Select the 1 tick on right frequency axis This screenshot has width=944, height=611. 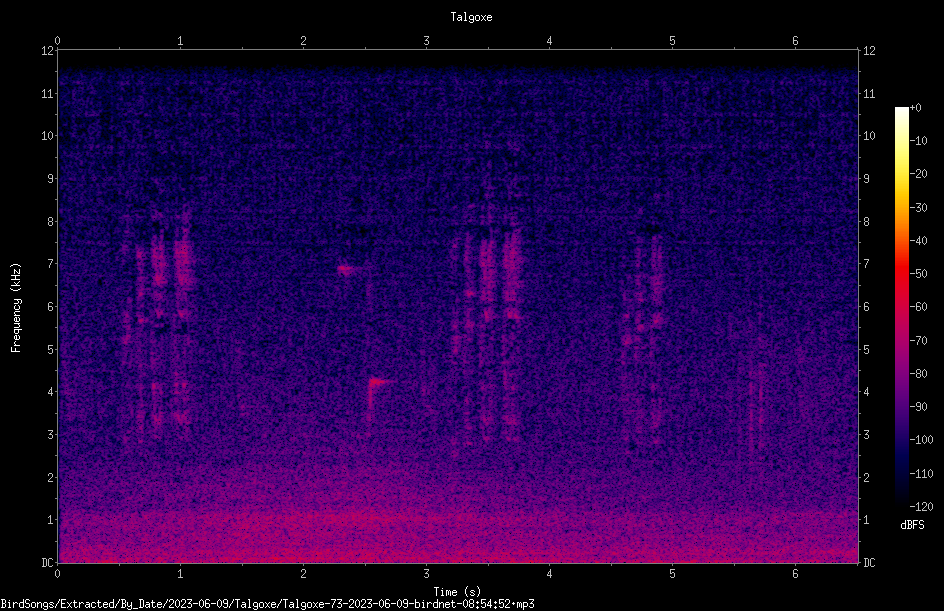pyautogui.click(x=866, y=520)
